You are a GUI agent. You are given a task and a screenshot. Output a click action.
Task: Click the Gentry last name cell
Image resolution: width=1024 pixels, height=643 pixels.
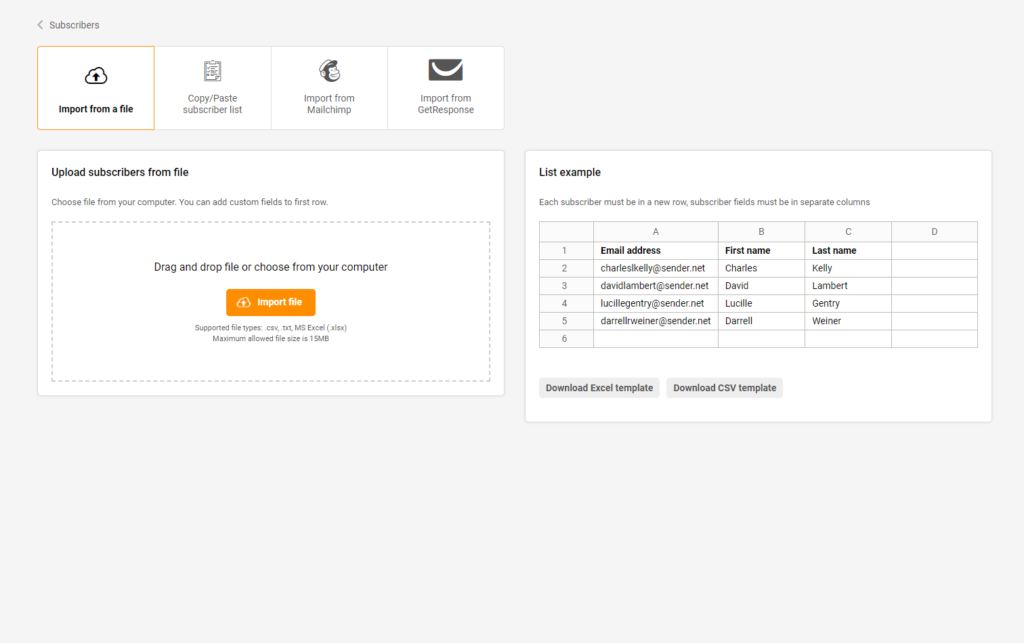click(848, 304)
